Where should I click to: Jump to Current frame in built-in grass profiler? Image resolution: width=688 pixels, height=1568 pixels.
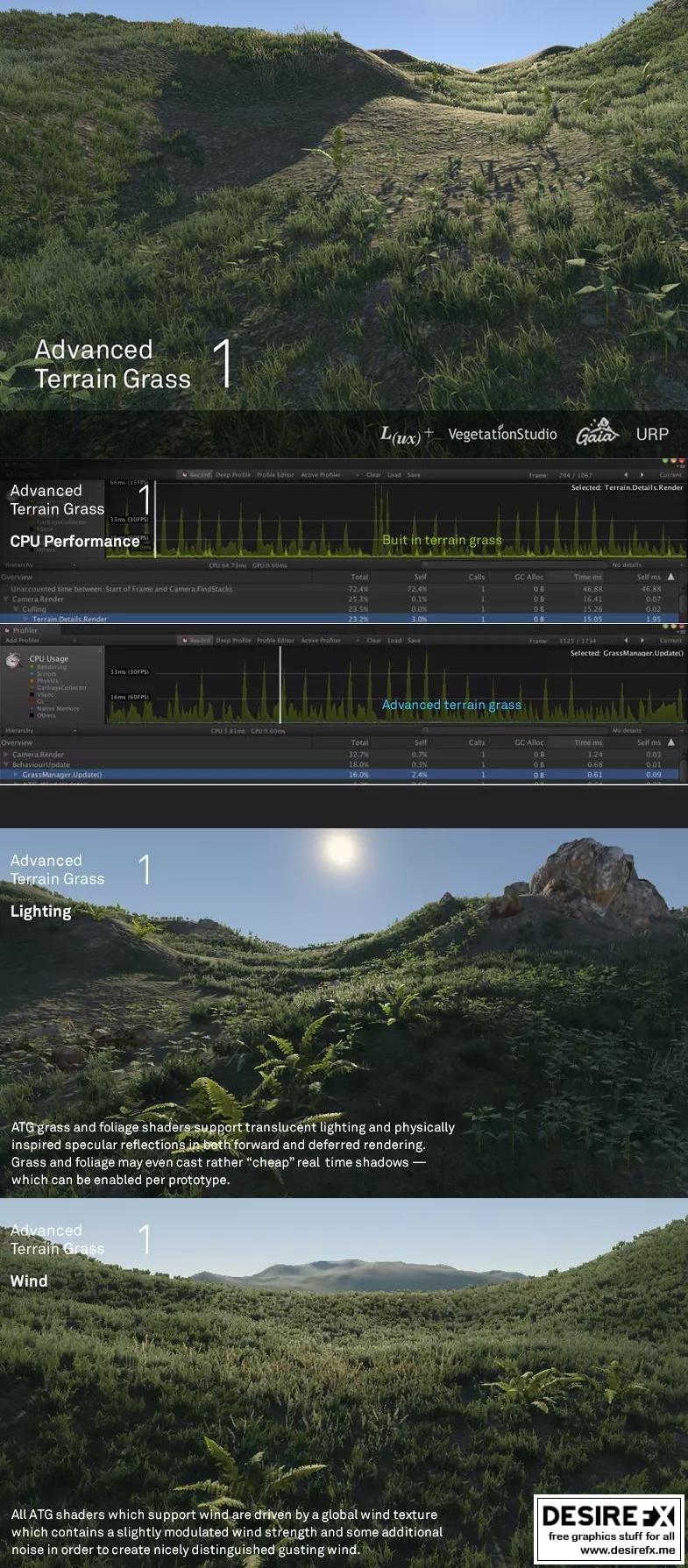click(x=670, y=475)
